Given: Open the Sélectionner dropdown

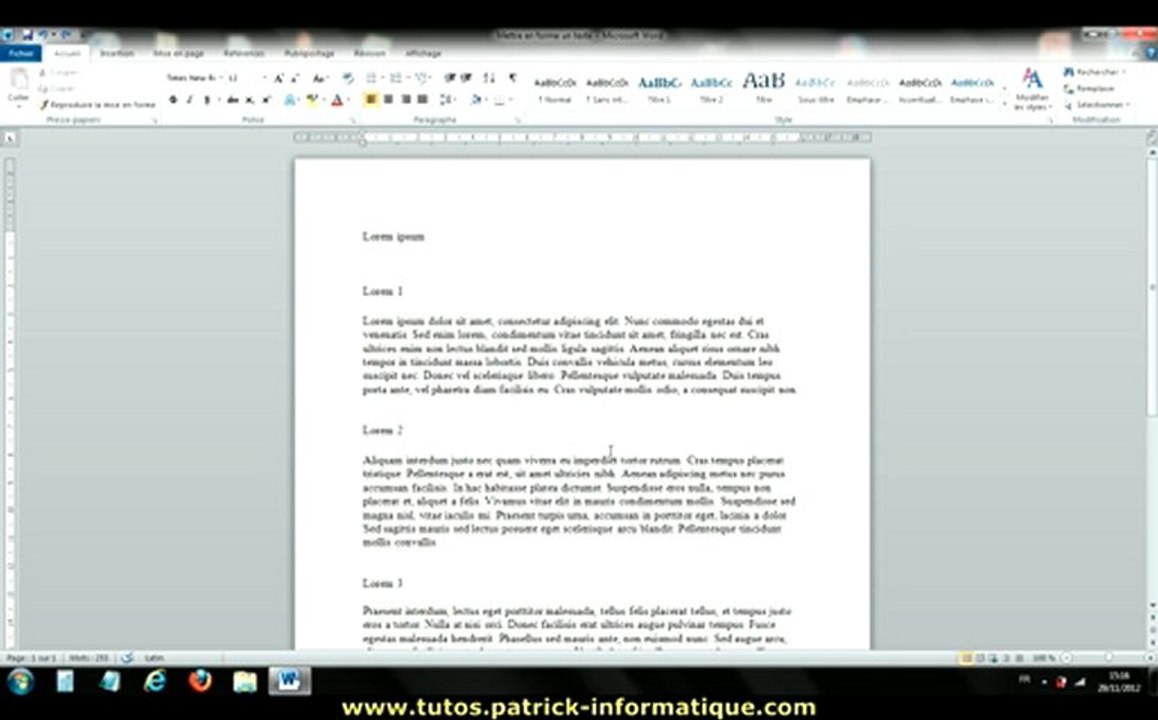Looking at the screenshot, I should pyautogui.click(x=1097, y=105).
